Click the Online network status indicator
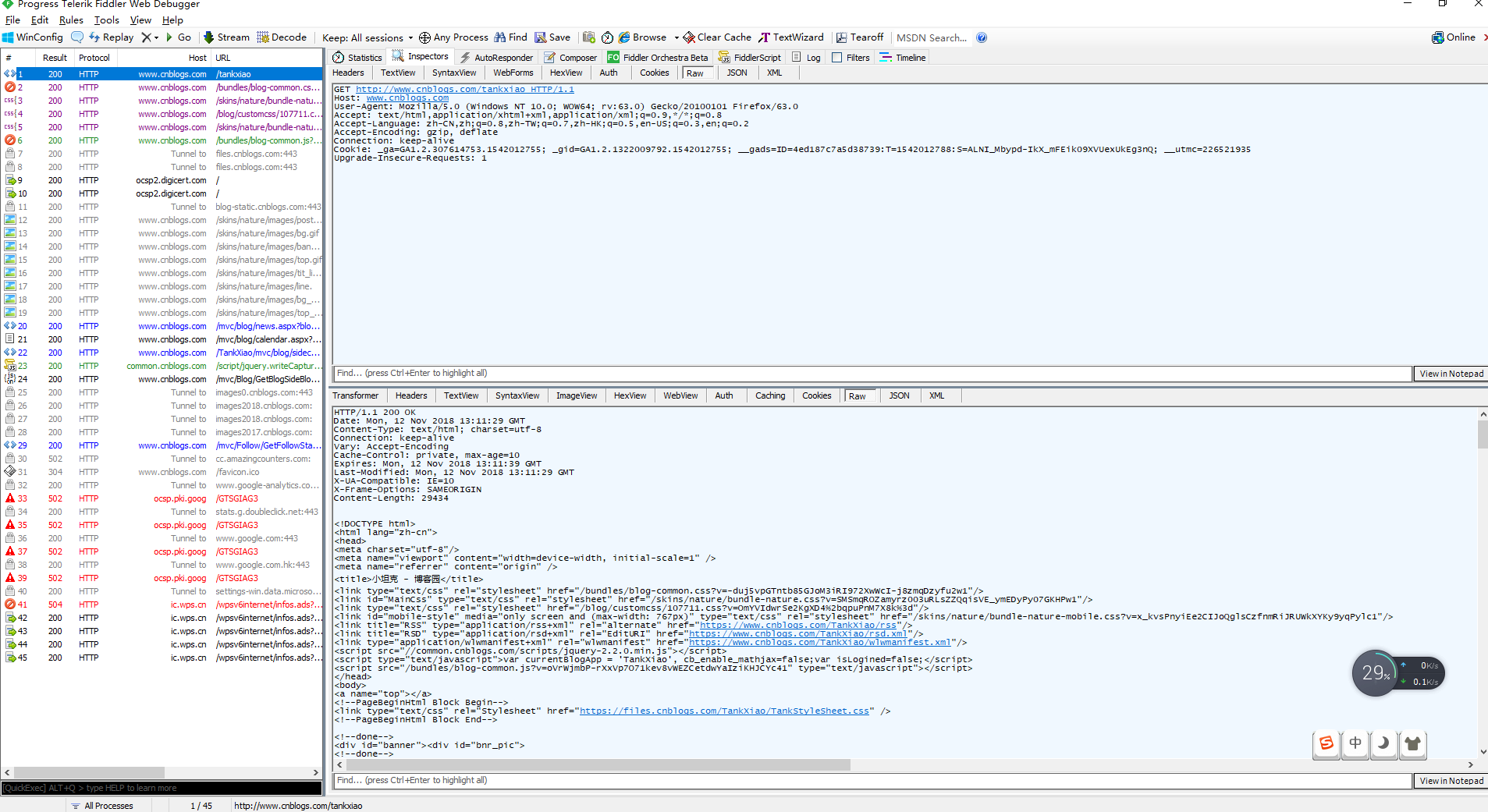The width and height of the screenshot is (1488, 812). [x=1454, y=37]
